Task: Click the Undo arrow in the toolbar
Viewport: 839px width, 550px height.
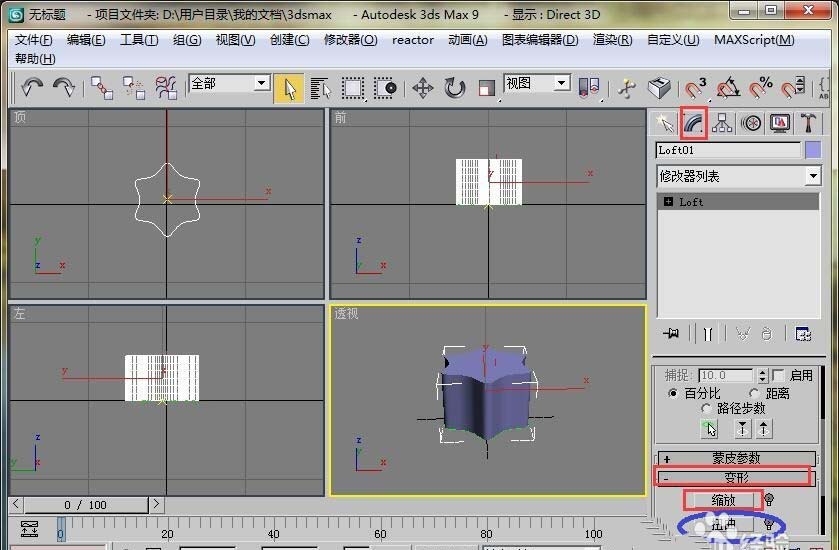Action: [x=31, y=88]
